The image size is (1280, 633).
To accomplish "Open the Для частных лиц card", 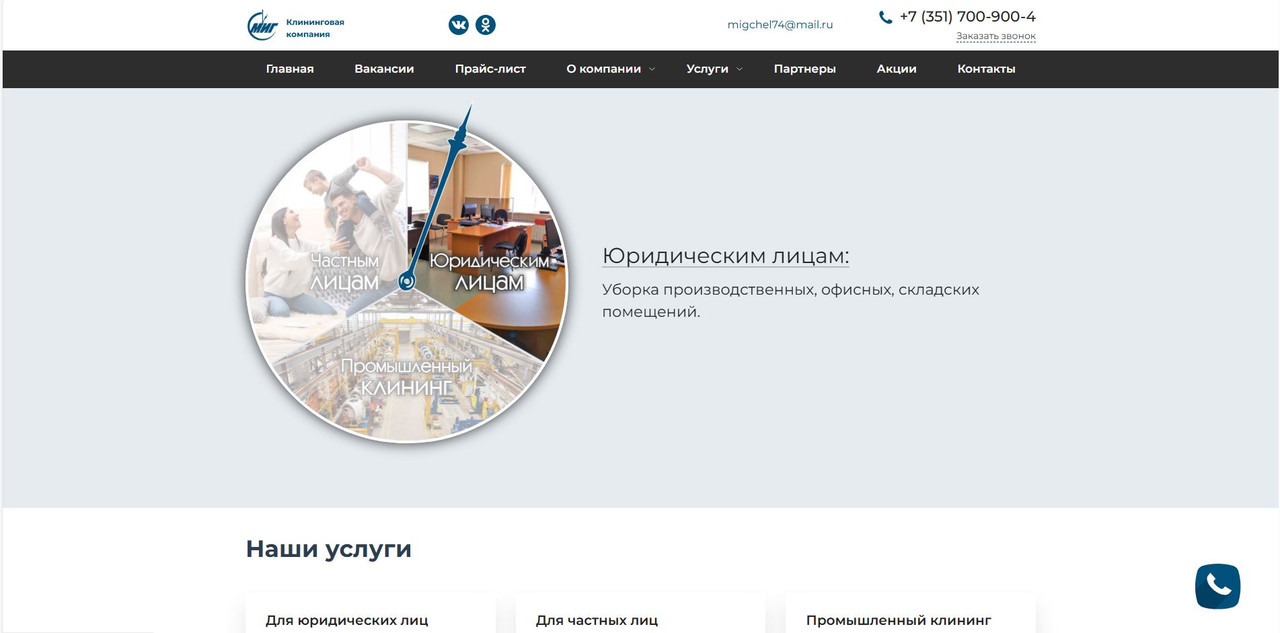I will click(x=640, y=613).
